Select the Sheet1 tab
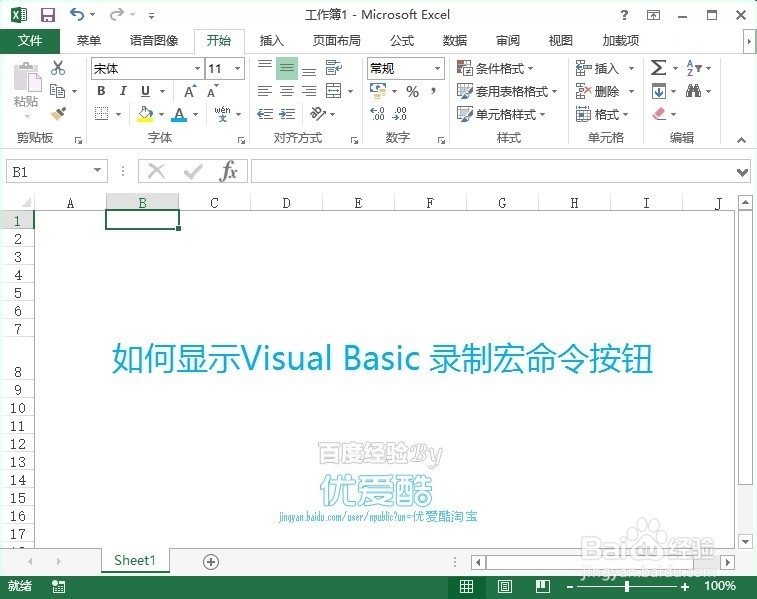 [x=135, y=560]
